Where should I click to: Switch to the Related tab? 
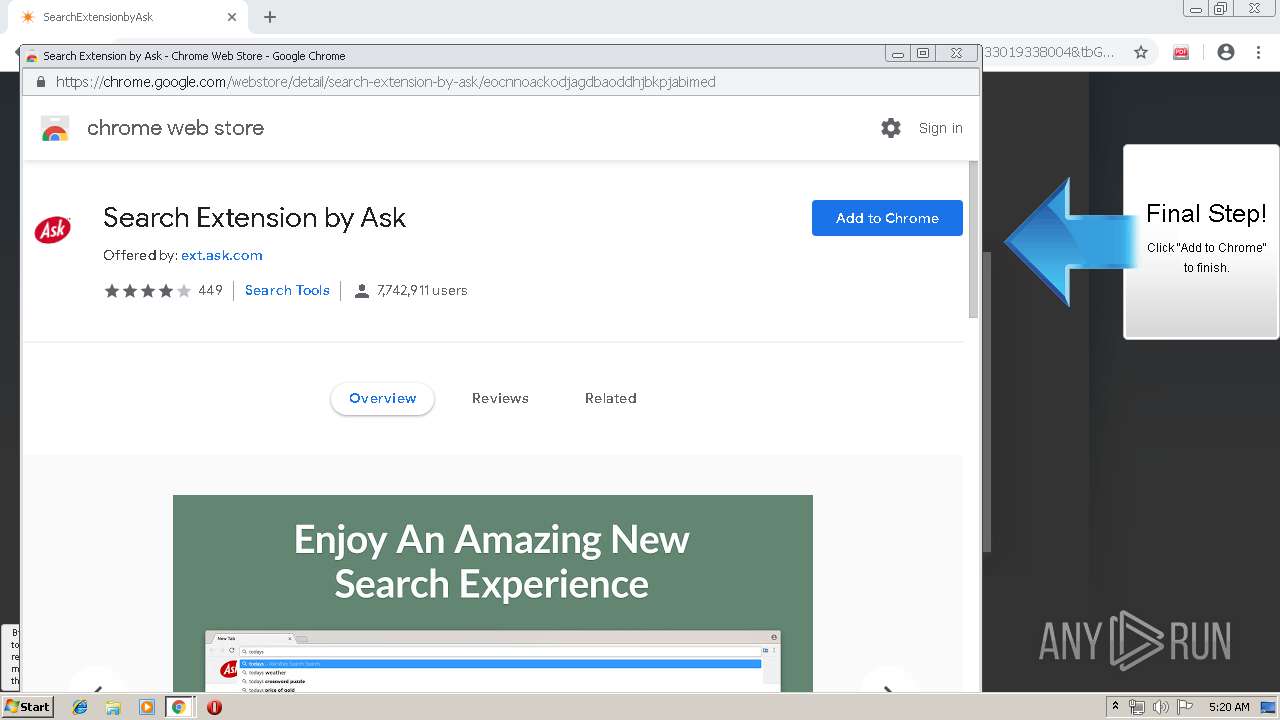(x=611, y=398)
